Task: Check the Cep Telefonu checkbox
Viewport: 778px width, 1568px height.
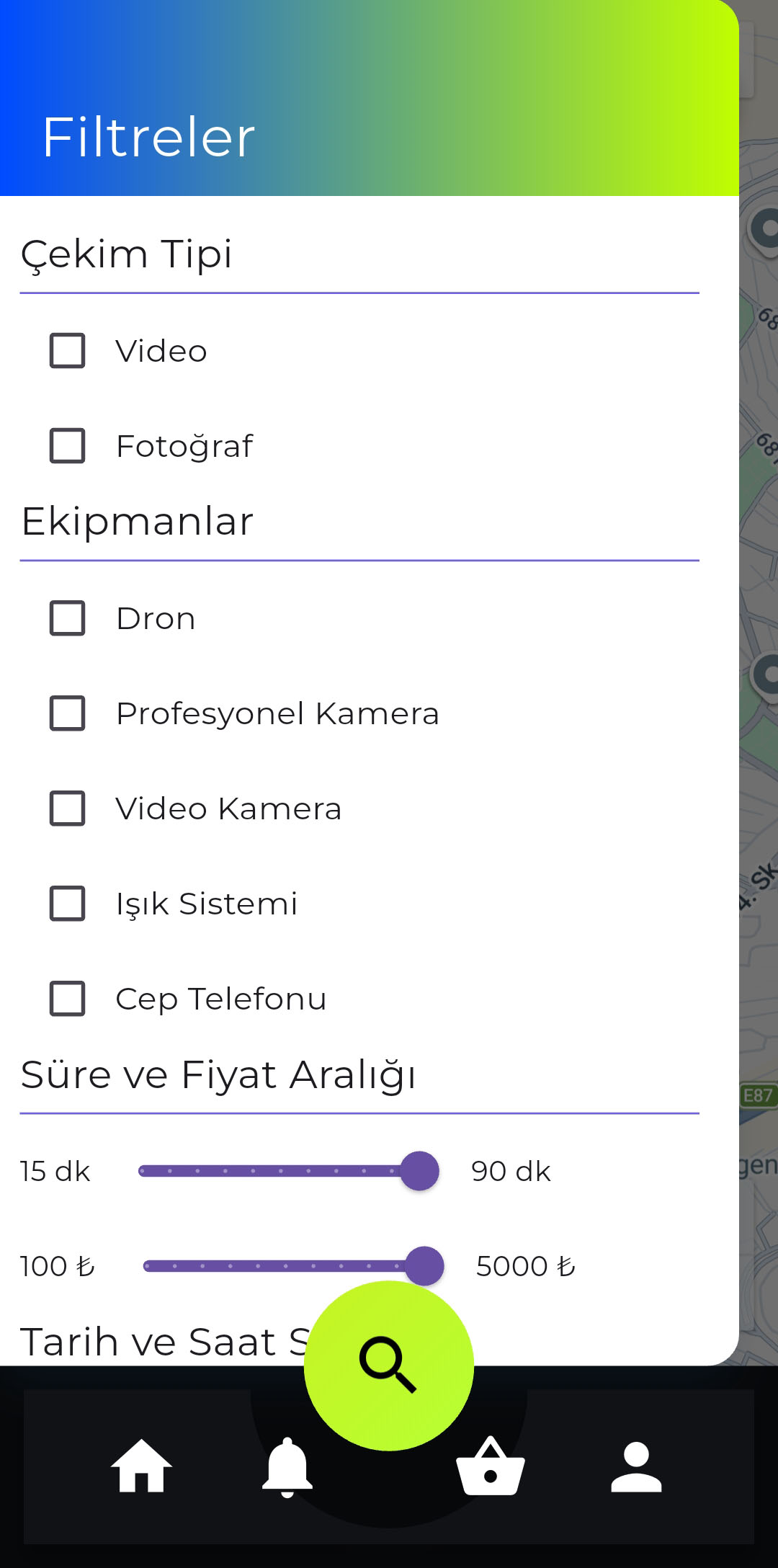Action: pos(68,999)
